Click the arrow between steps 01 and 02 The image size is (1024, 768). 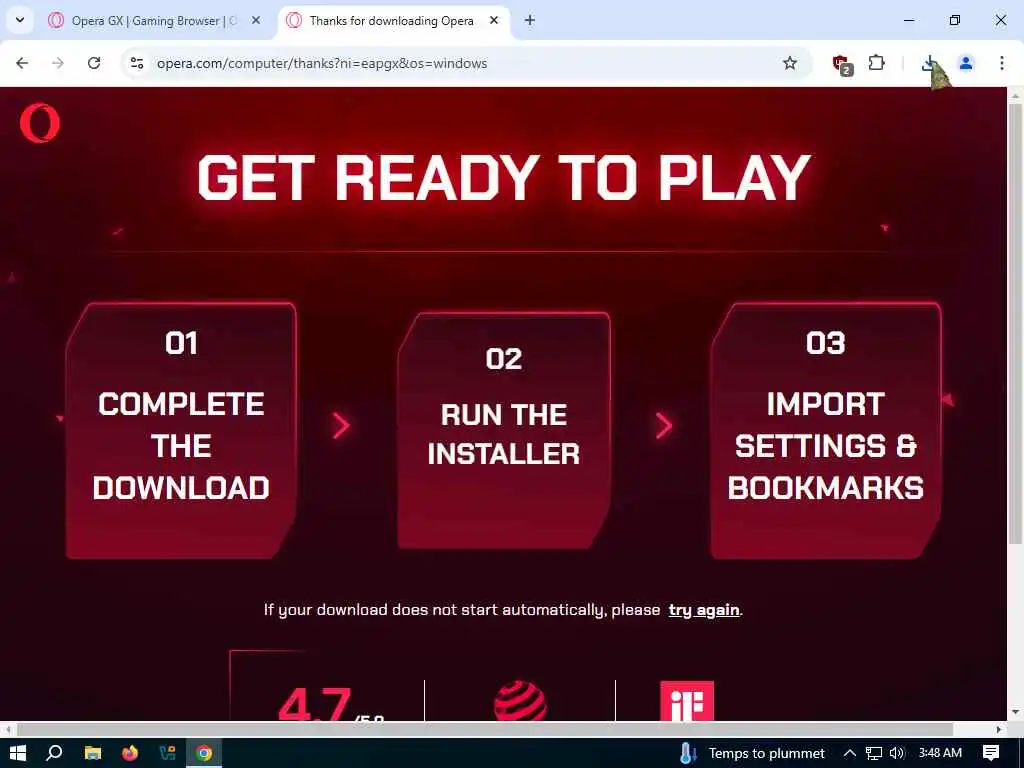pyautogui.click(x=341, y=426)
